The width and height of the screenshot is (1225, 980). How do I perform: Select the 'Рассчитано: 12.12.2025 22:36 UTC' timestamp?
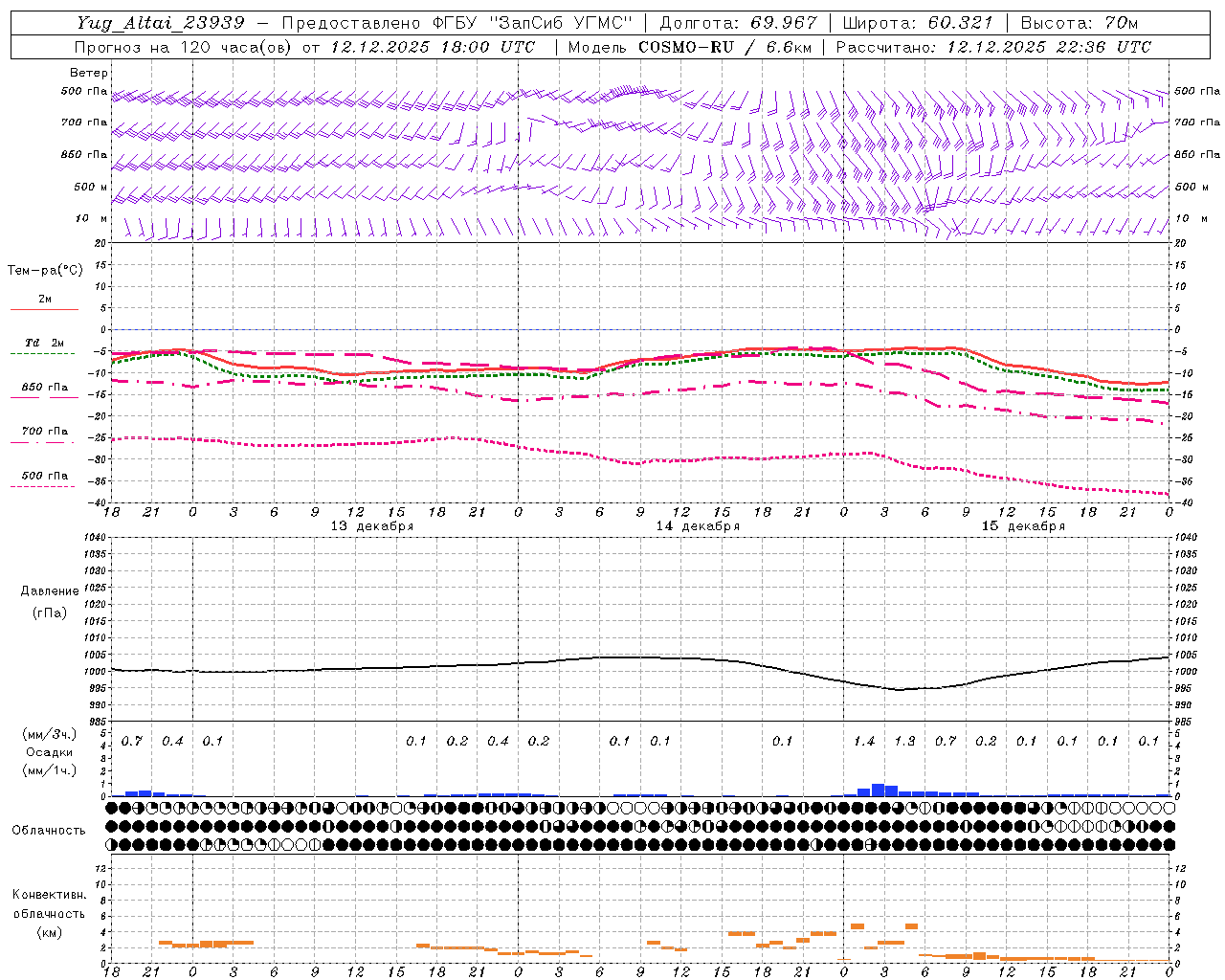point(993,47)
